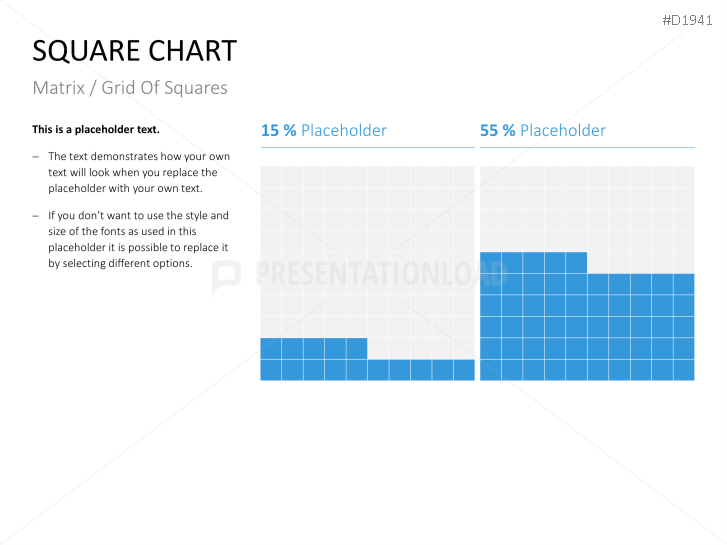This screenshot has height=545, width=727.
Task: Select the '15 % Placeholder' heading
Action: [323, 130]
